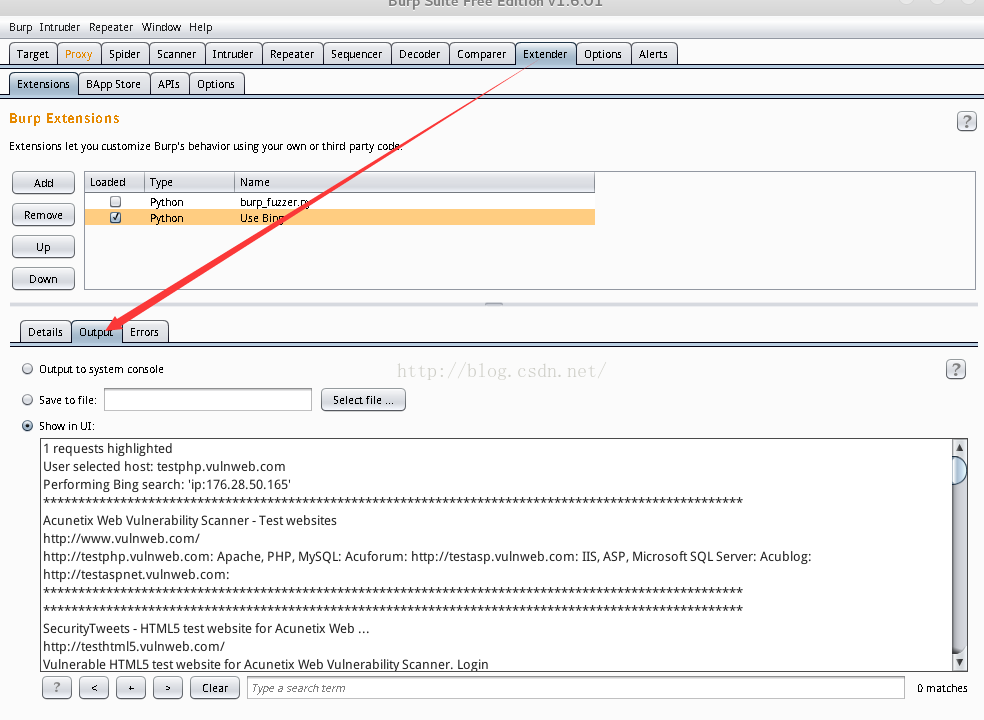
Task: Switch to the Target tab
Action: coord(33,54)
